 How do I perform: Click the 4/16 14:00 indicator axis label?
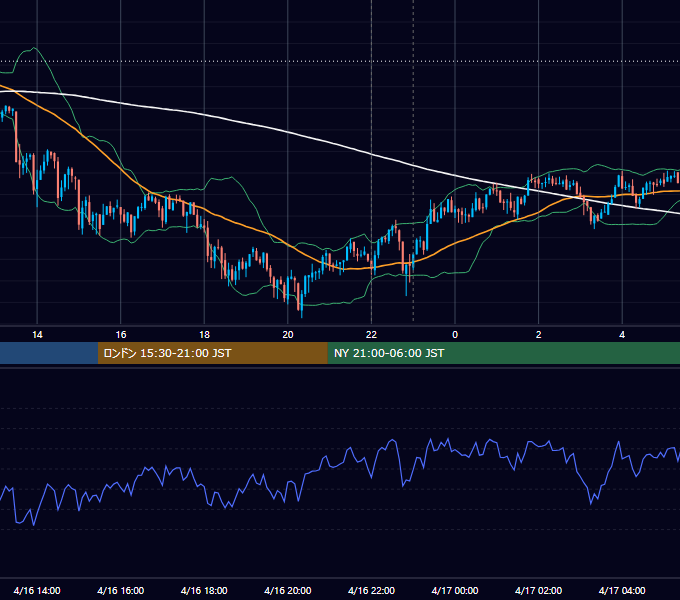37,590
